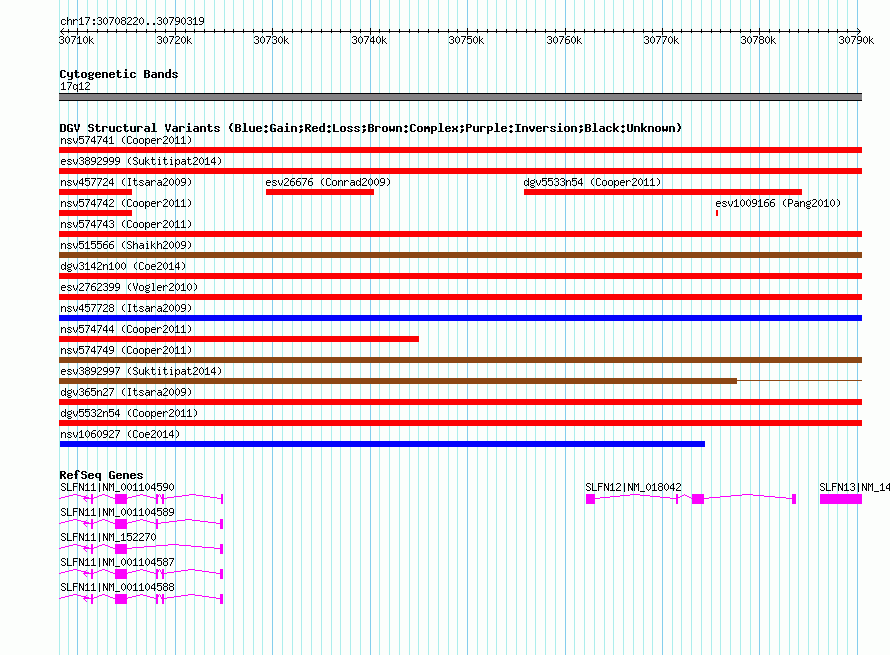The height and width of the screenshot is (655, 890).
Task: Click the 30780k ruler tick label
Action: click(758, 40)
